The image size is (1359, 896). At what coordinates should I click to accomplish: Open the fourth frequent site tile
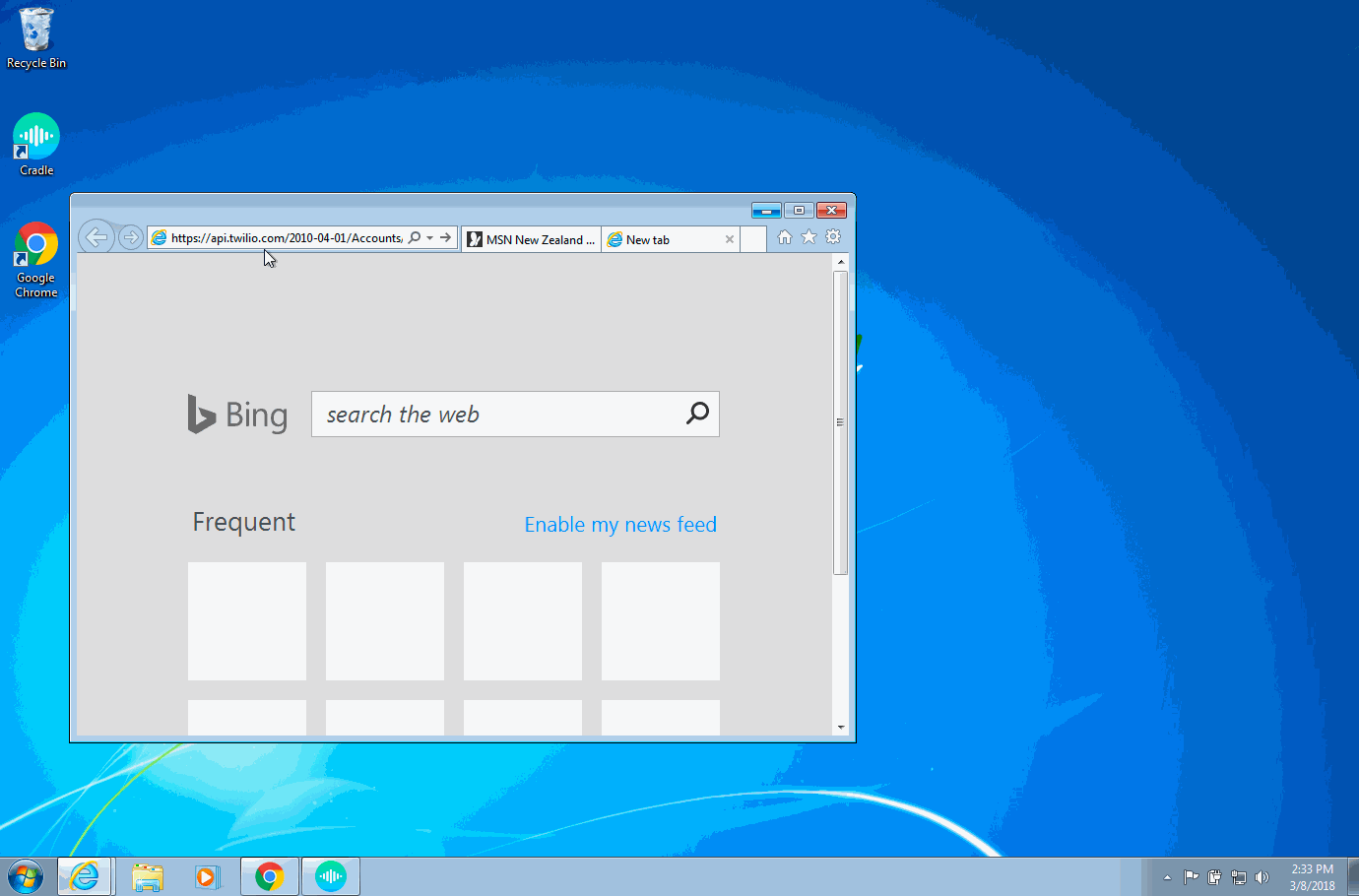pyautogui.click(x=661, y=621)
